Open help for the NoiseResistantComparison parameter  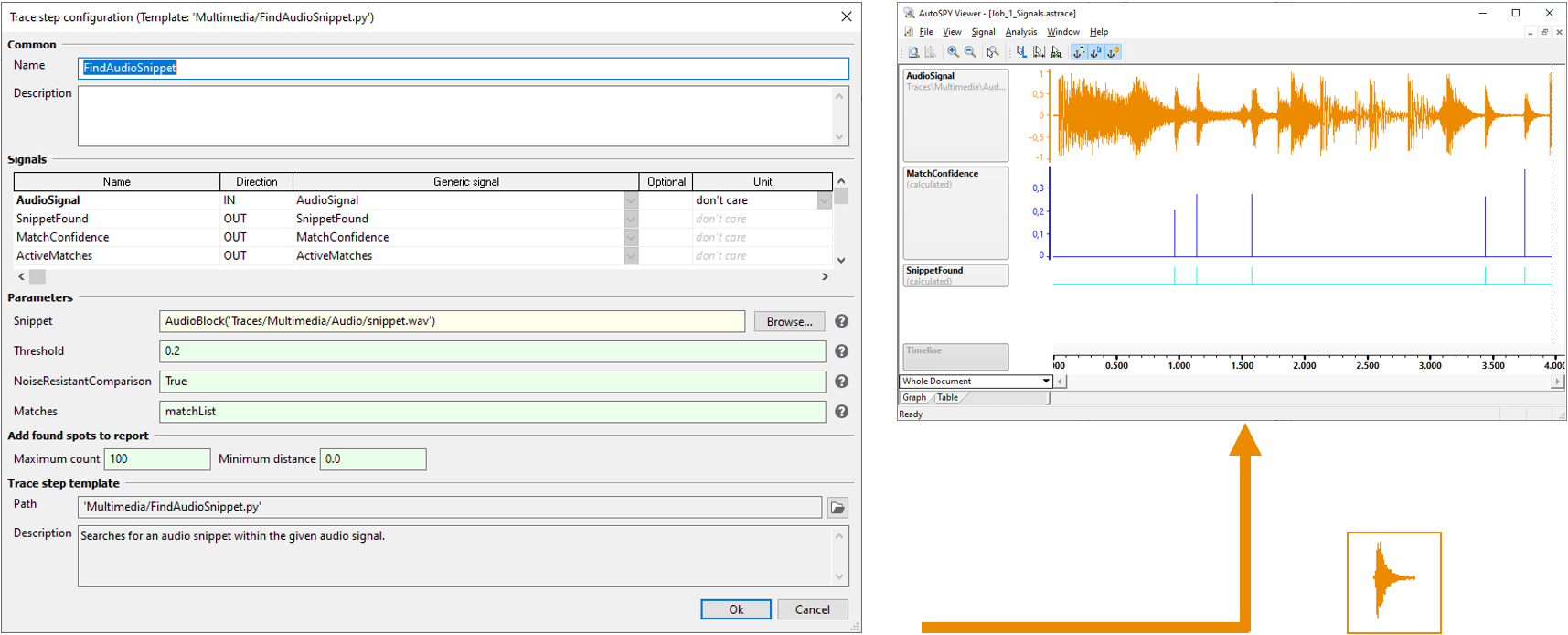841,382
